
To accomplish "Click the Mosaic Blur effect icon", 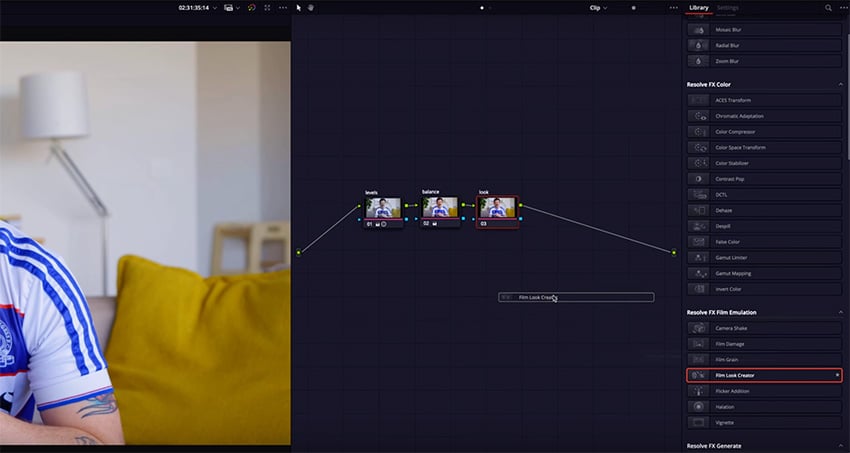I will (x=698, y=30).
